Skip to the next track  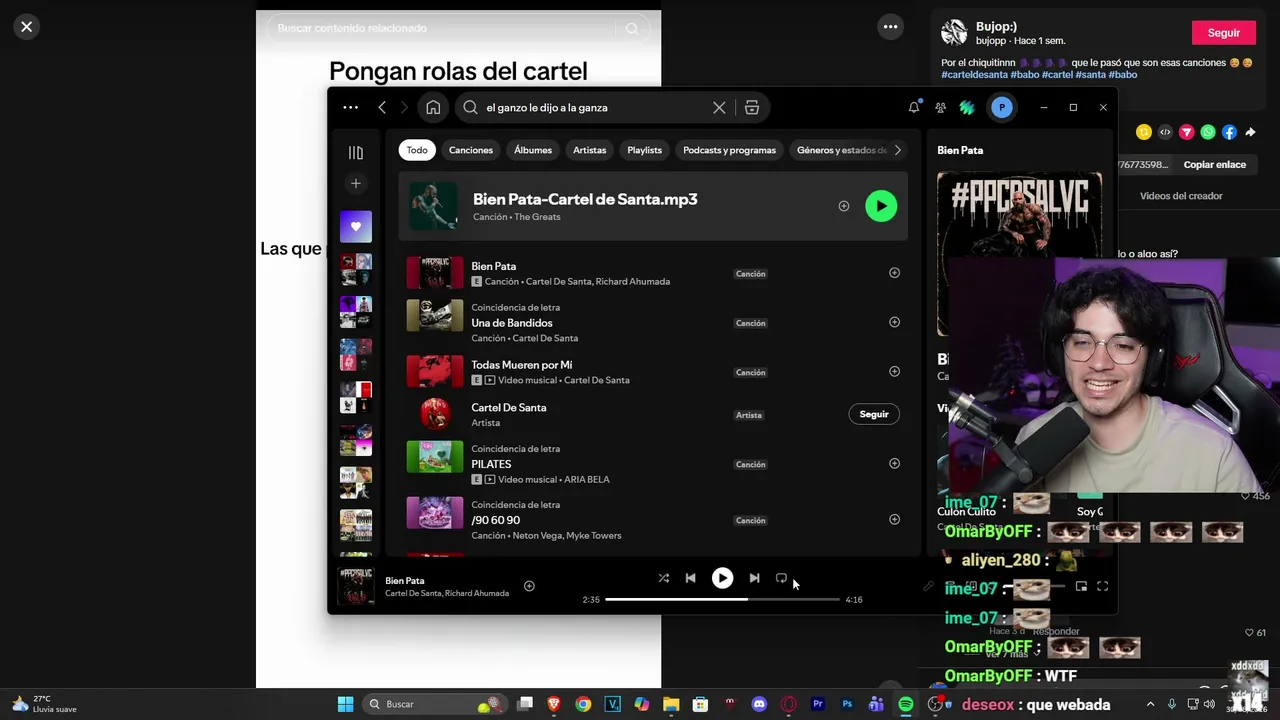click(x=754, y=578)
